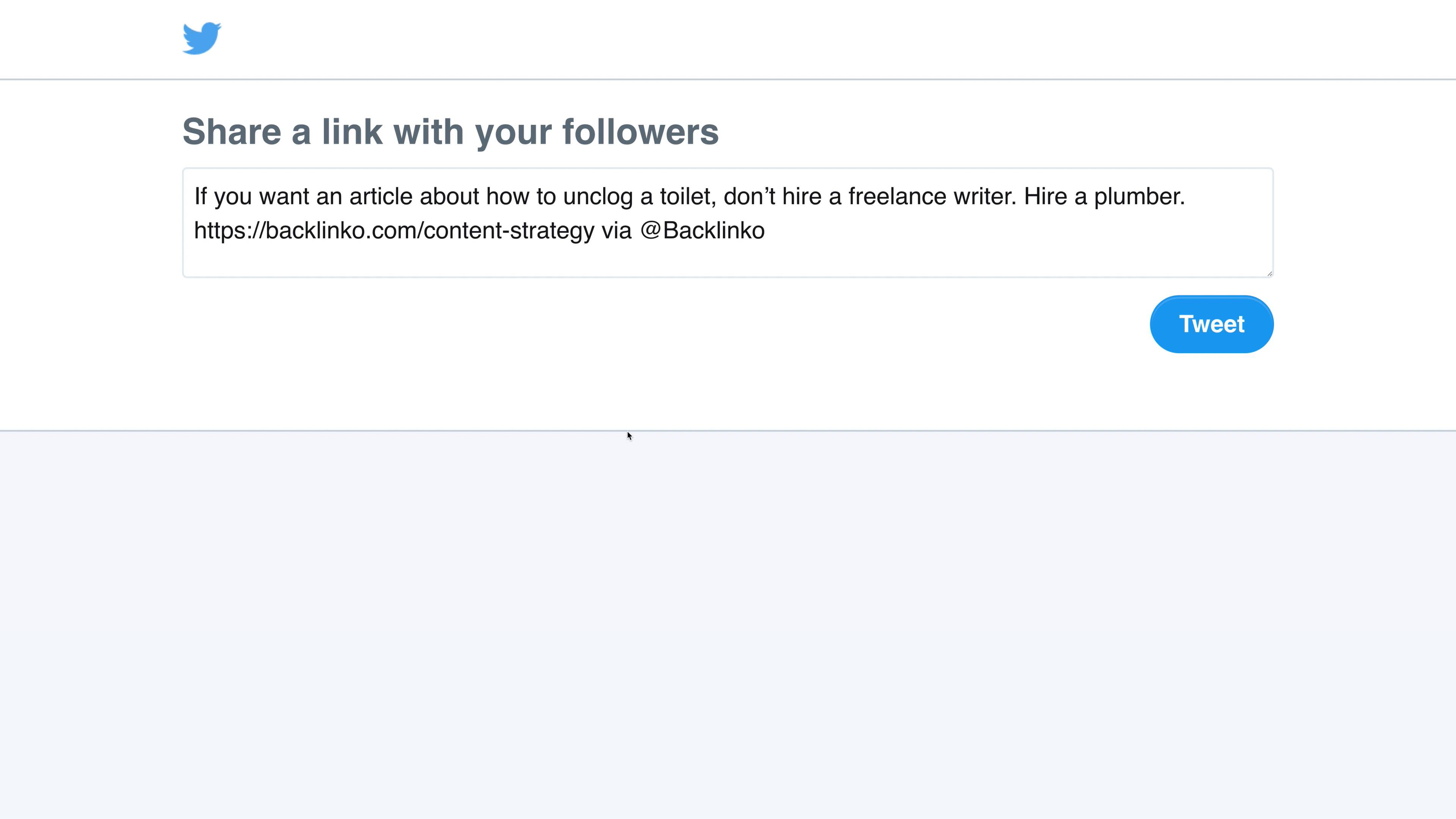
Task: Click the textarea resize grip corner
Action: point(1269,273)
